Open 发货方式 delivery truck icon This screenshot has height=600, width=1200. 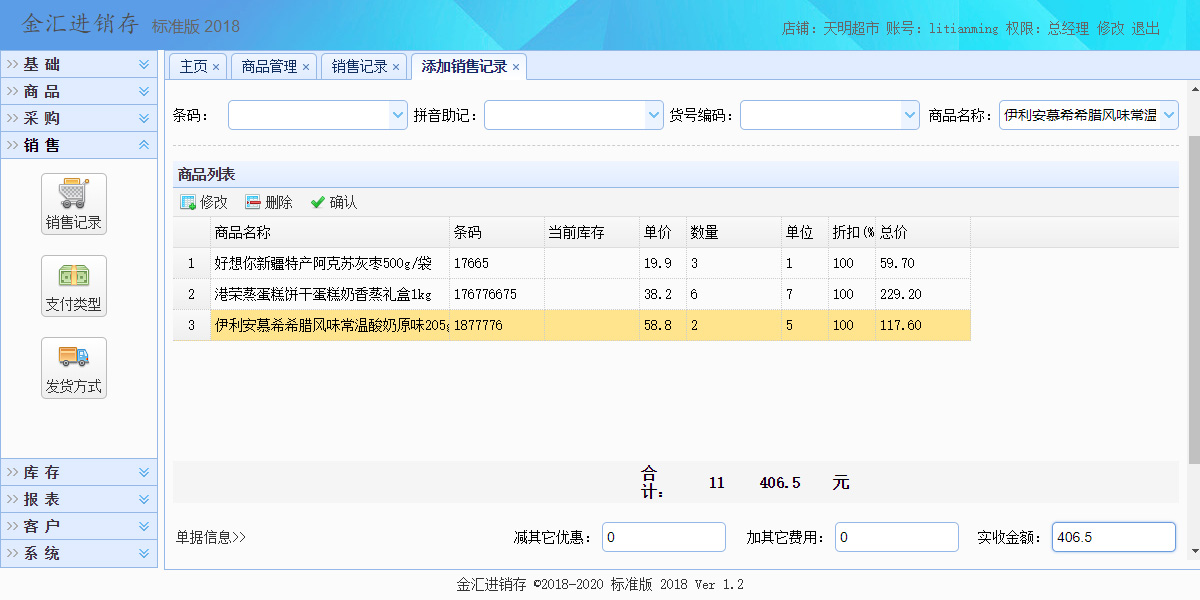(x=73, y=356)
